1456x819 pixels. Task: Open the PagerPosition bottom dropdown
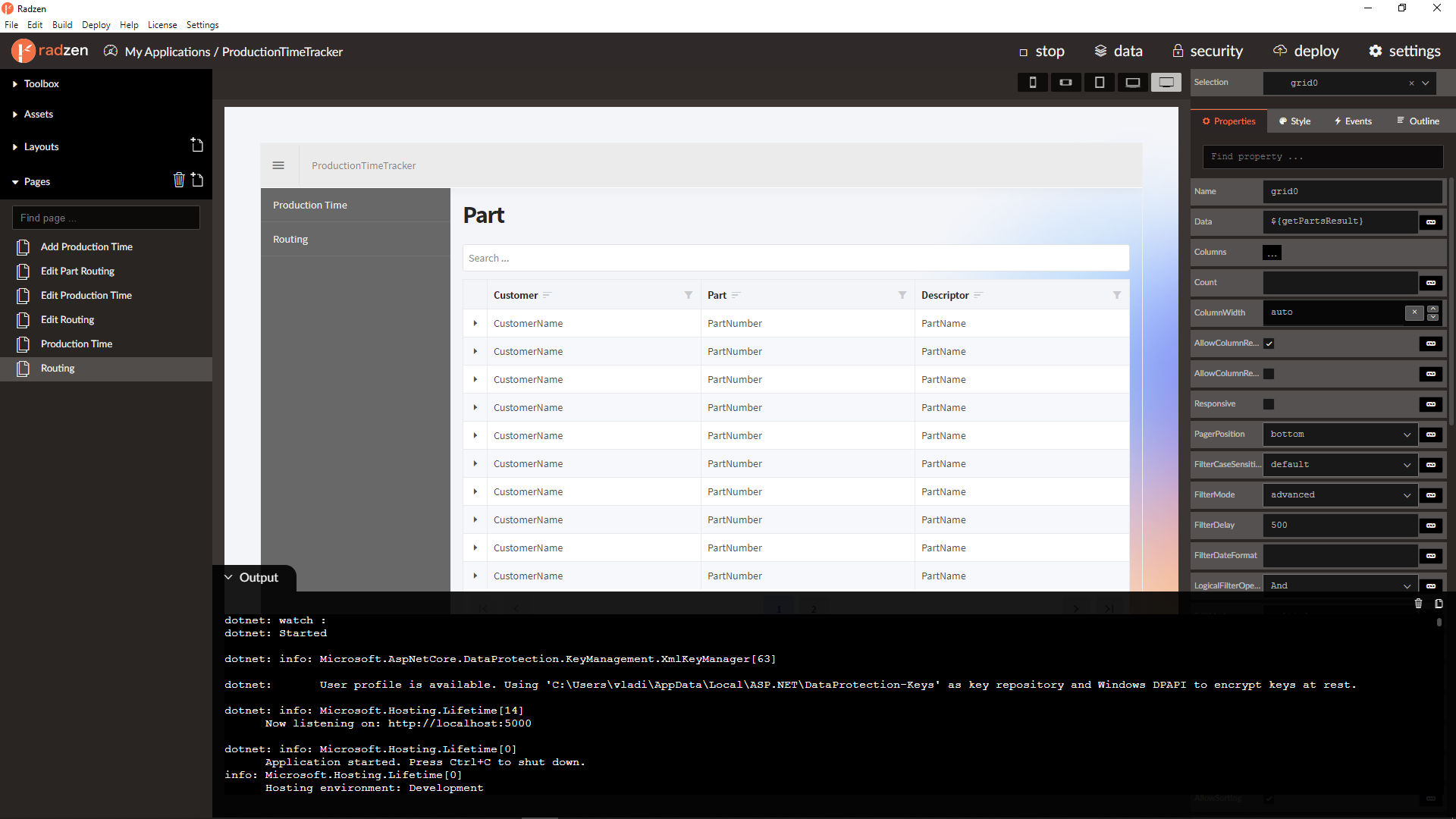tap(1340, 435)
